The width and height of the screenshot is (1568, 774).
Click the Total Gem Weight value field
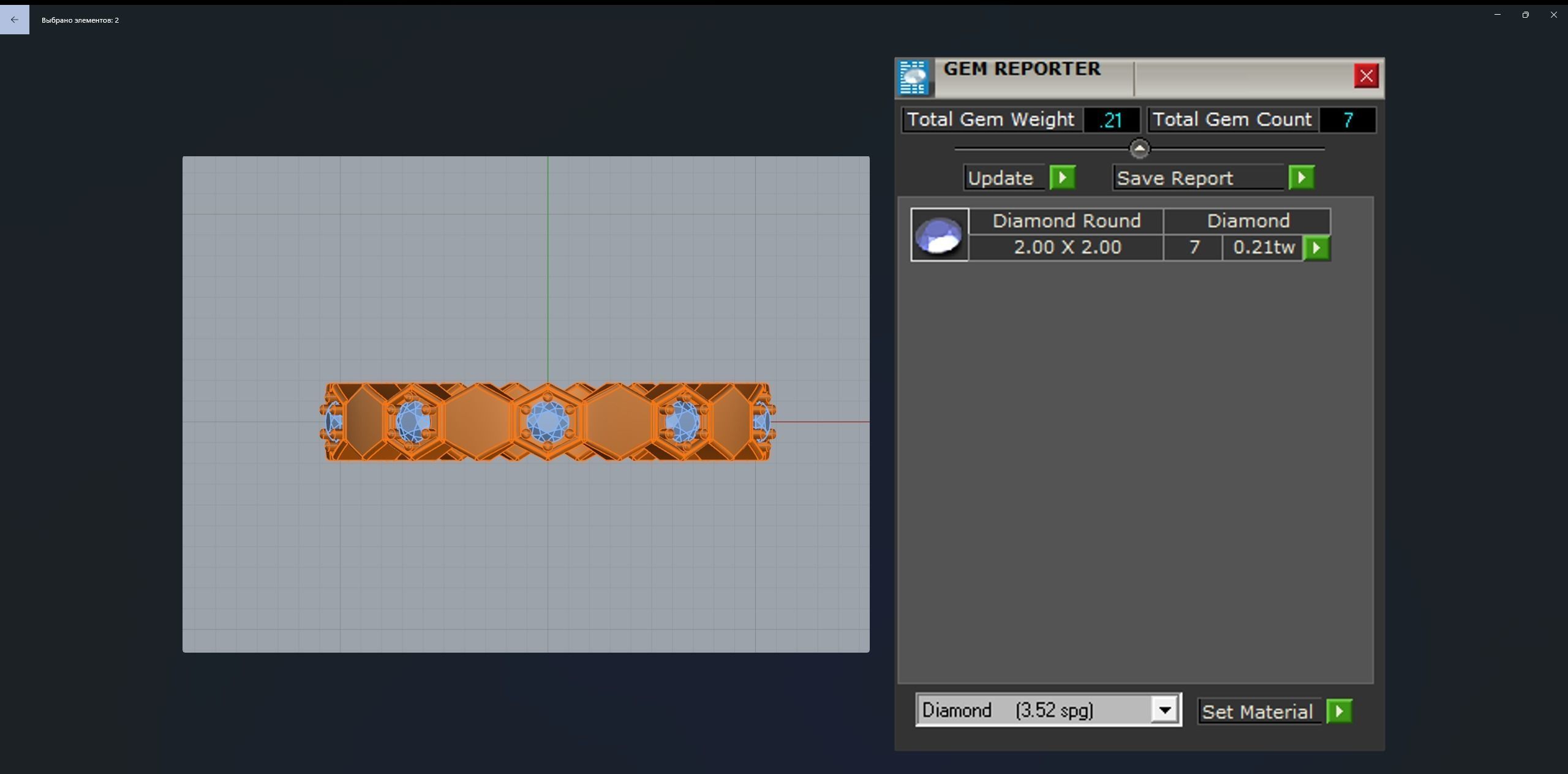[x=1111, y=120]
